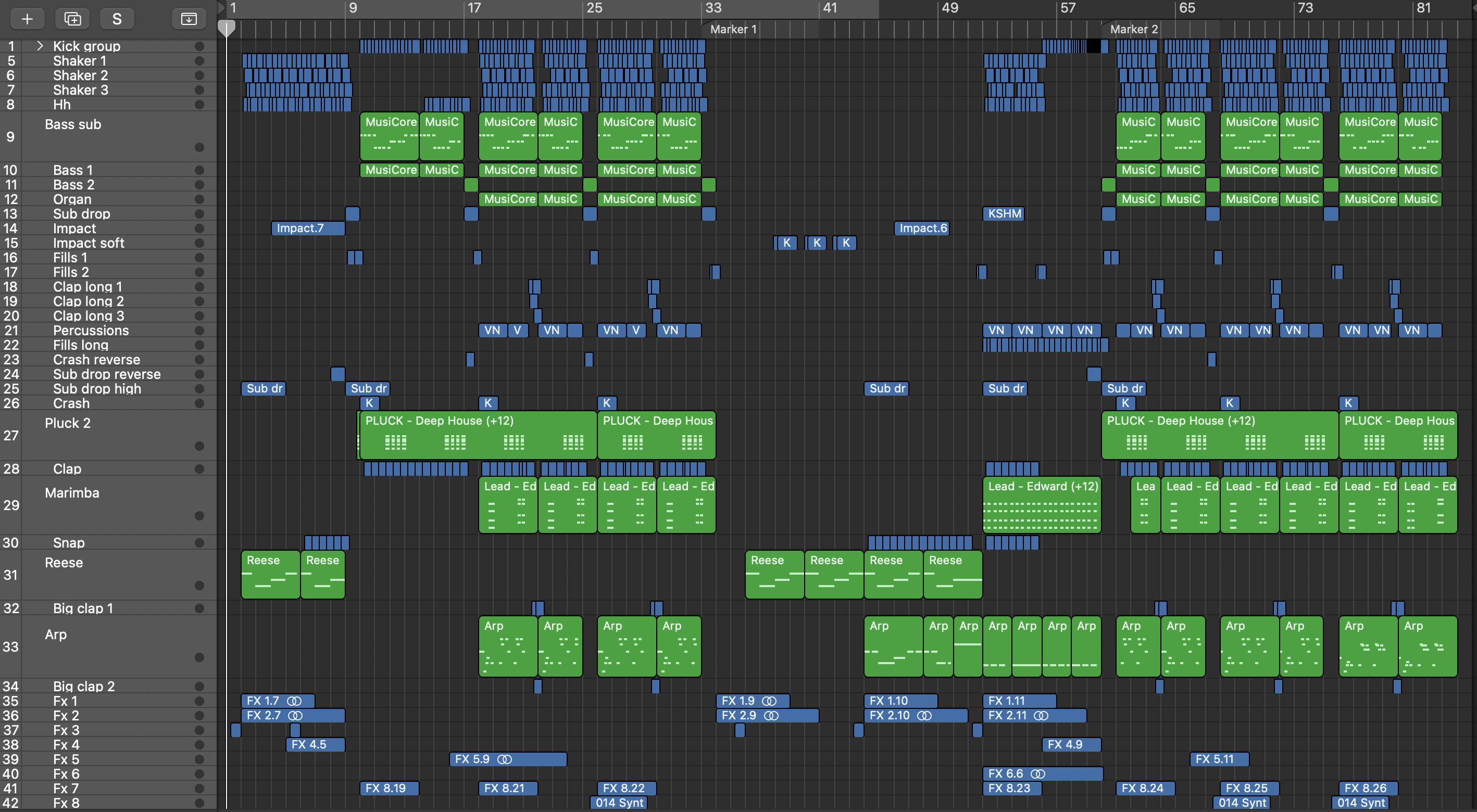
Task: Select the Shaker 3 track header
Action: coord(109,90)
